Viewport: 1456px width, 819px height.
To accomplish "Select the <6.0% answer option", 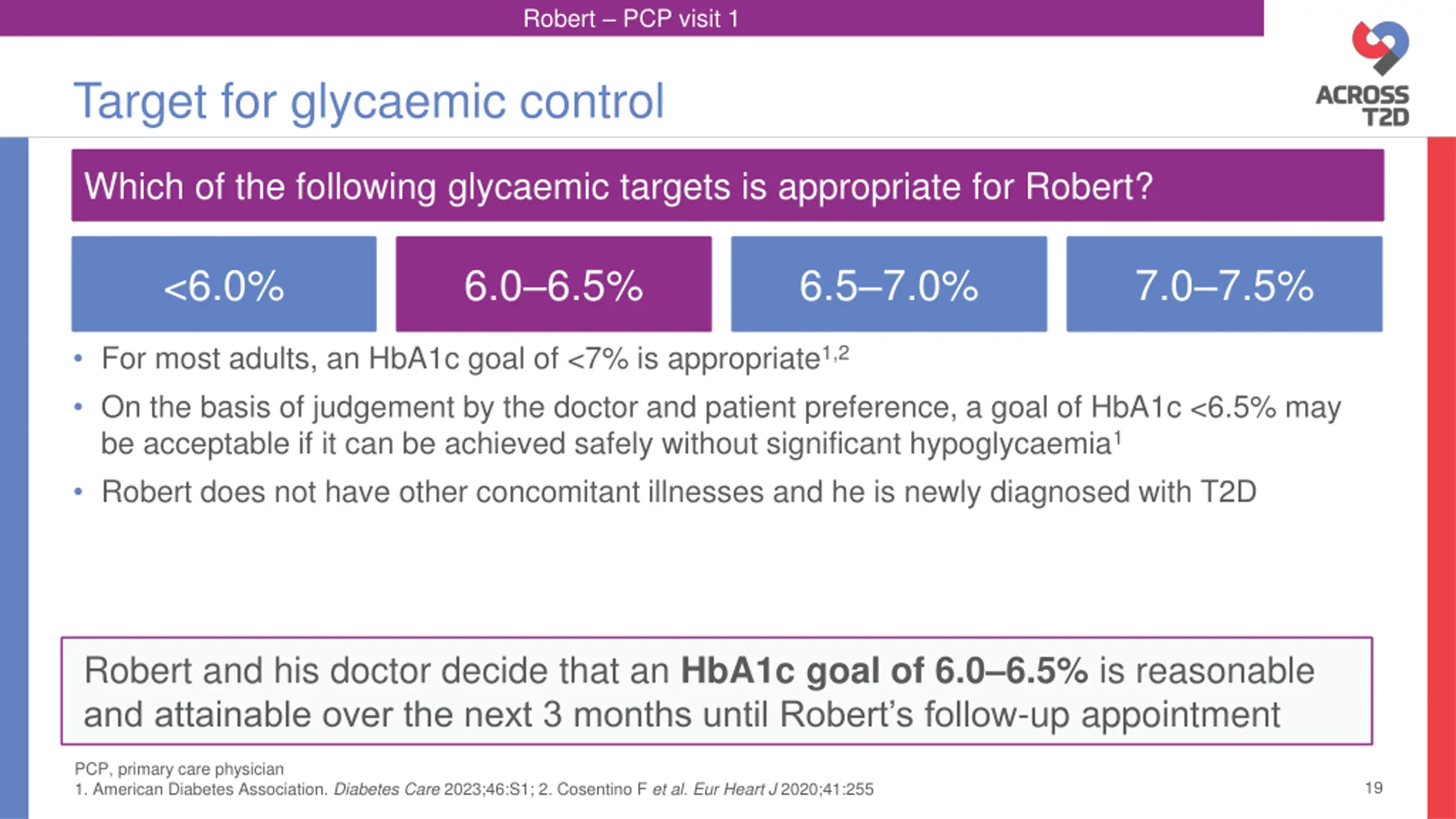I will point(224,284).
